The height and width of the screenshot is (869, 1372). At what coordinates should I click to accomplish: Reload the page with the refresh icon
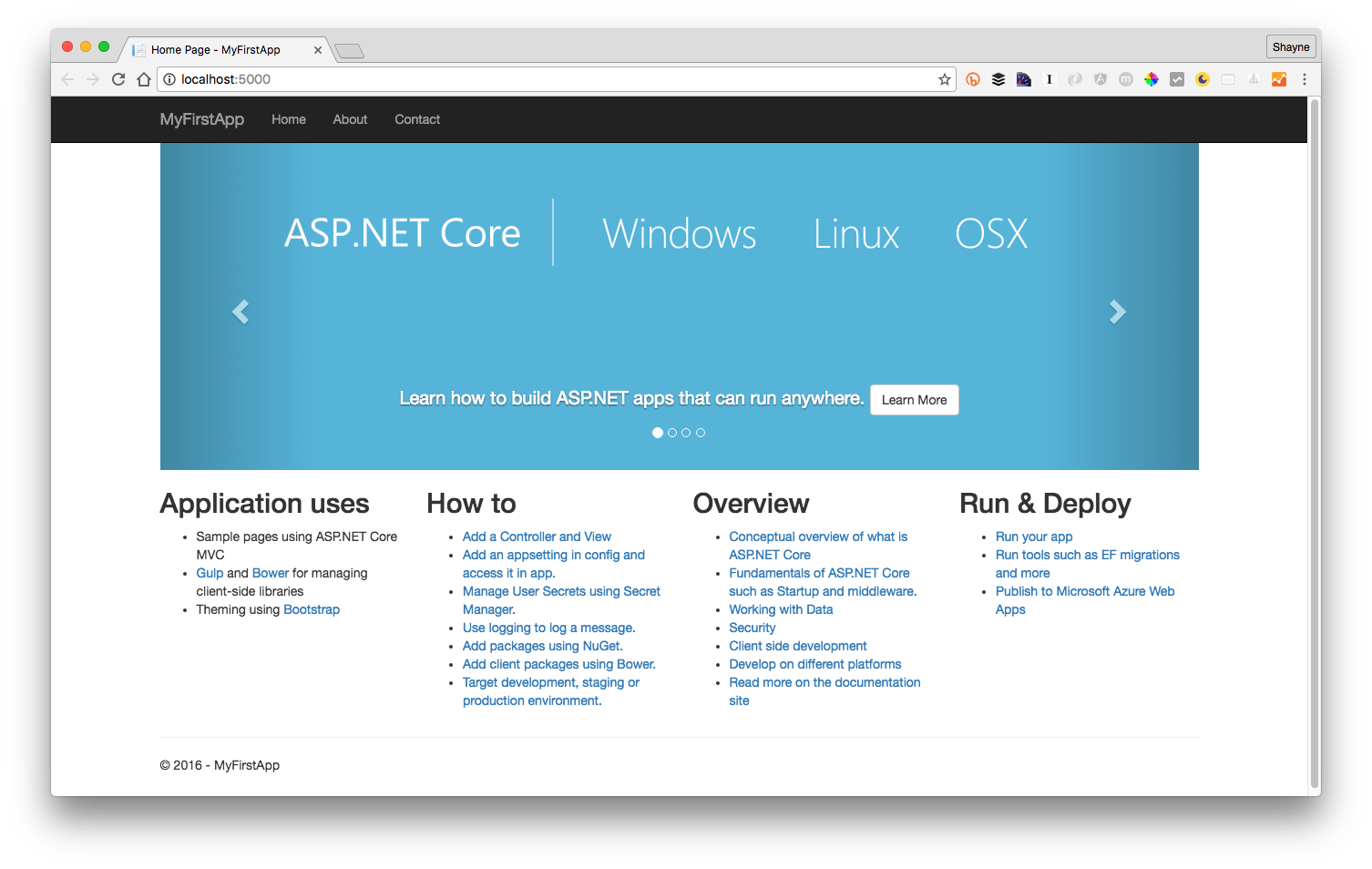[x=118, y=79]
